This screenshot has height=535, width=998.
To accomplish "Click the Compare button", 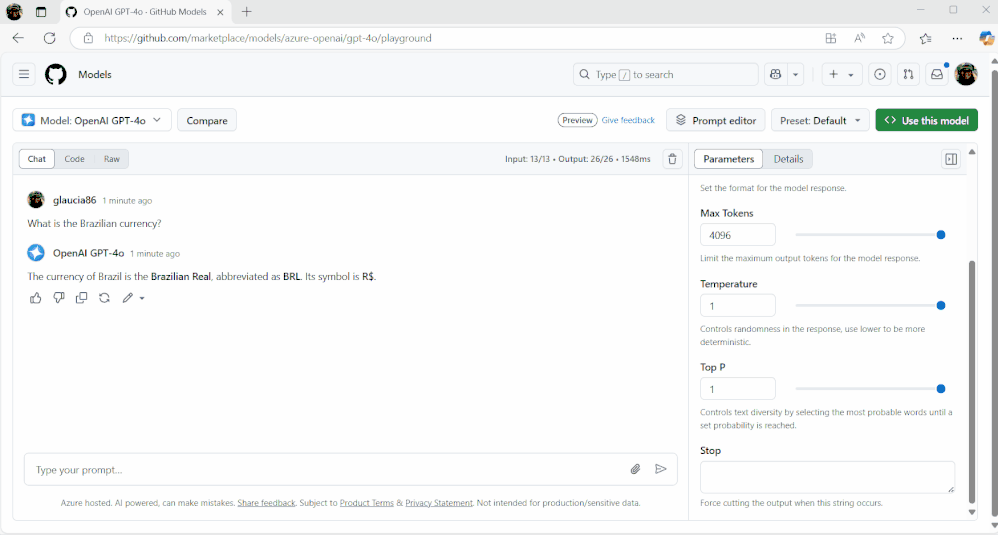I will pos(207,120).
